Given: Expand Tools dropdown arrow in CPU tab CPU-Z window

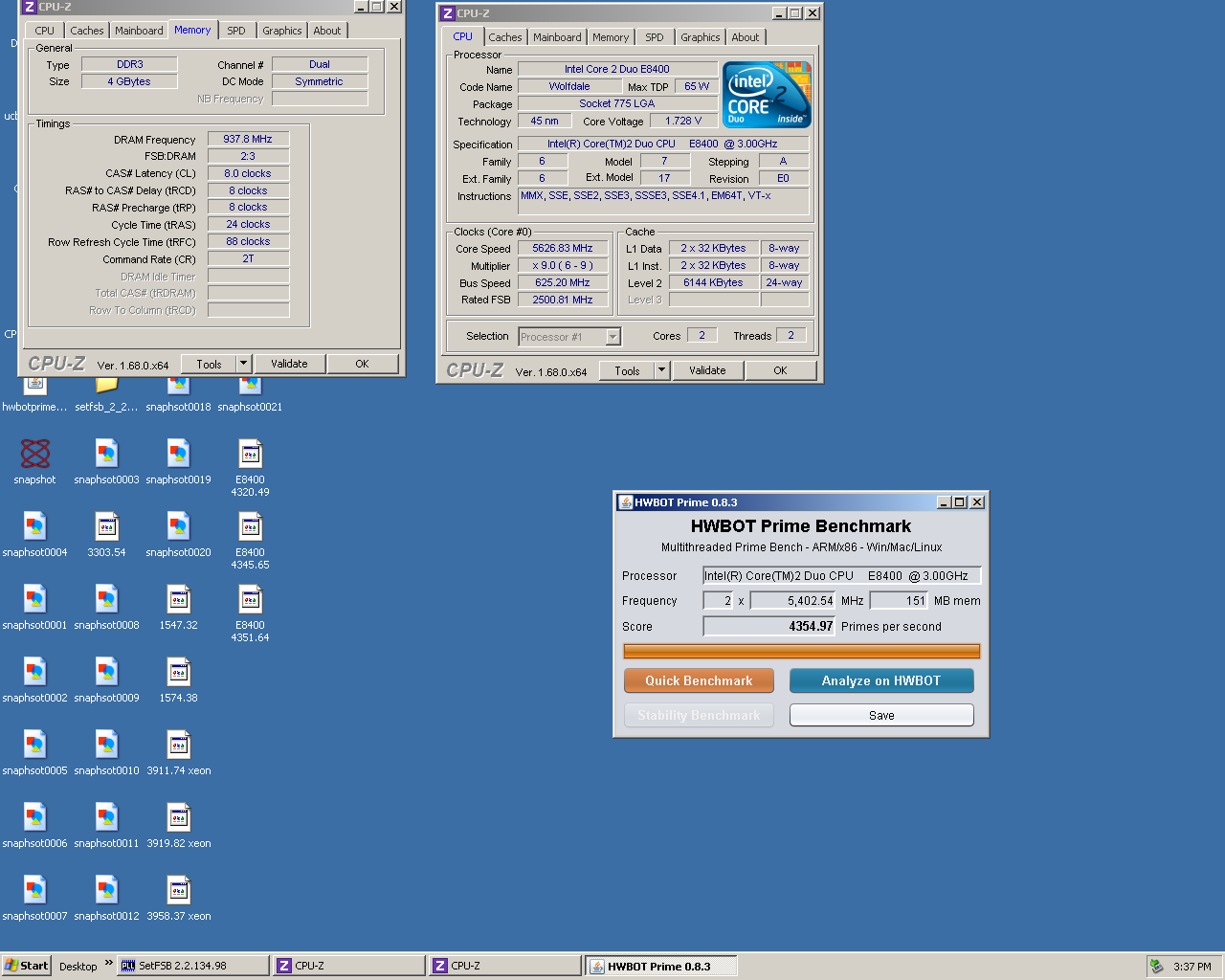Looking at the screenshot, I should (661, 370).
